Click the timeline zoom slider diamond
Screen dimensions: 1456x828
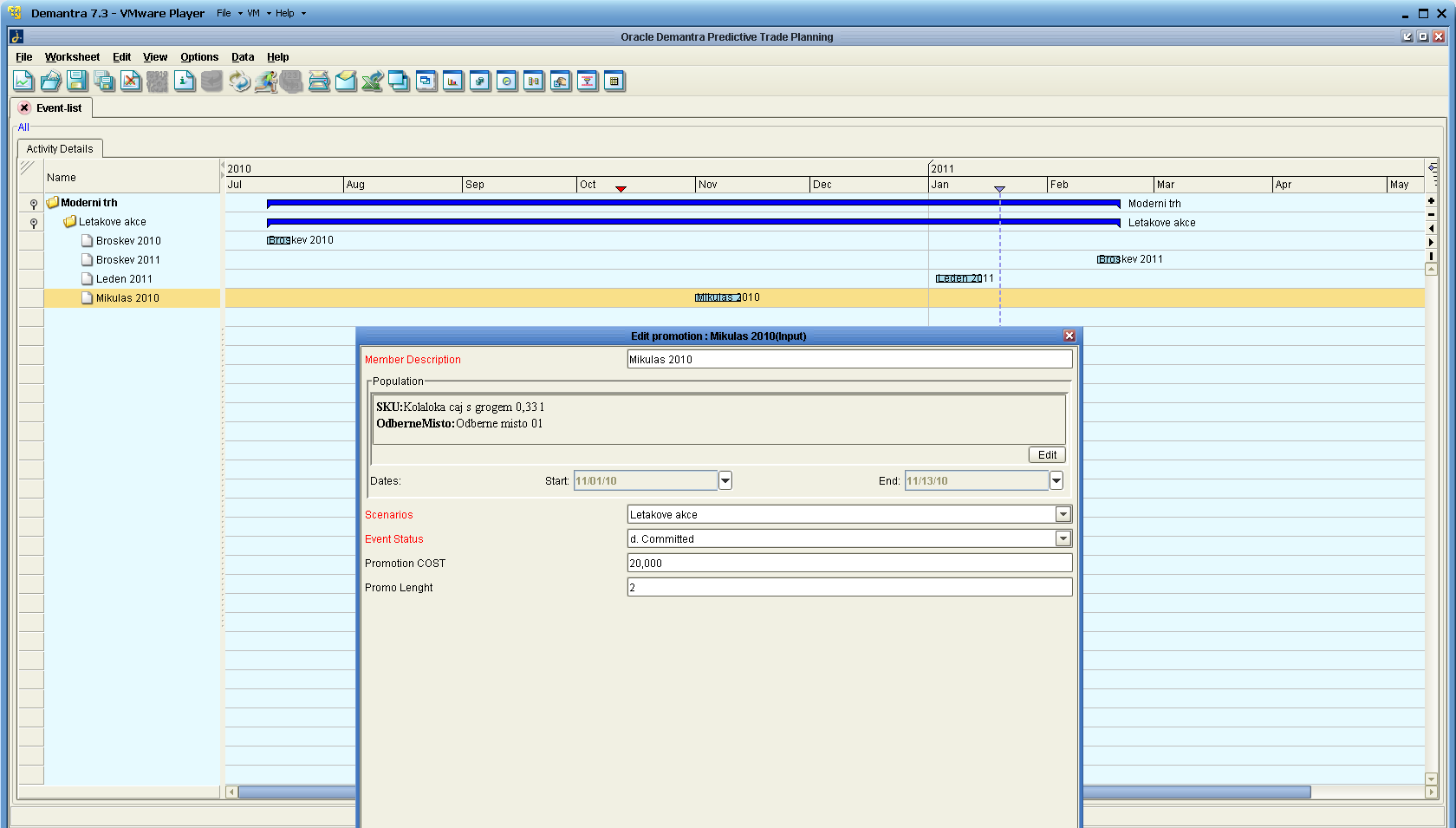click(1432, 167)
